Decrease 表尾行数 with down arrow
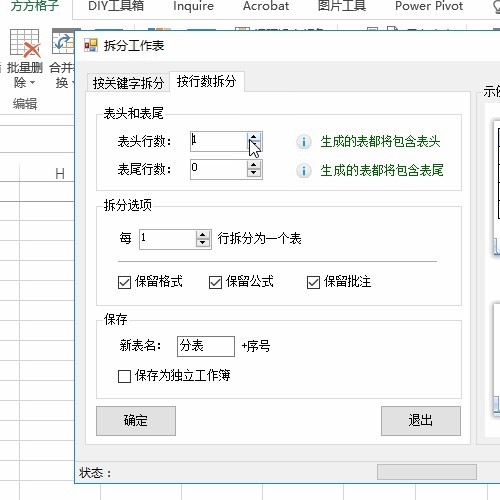 (254, 173)
